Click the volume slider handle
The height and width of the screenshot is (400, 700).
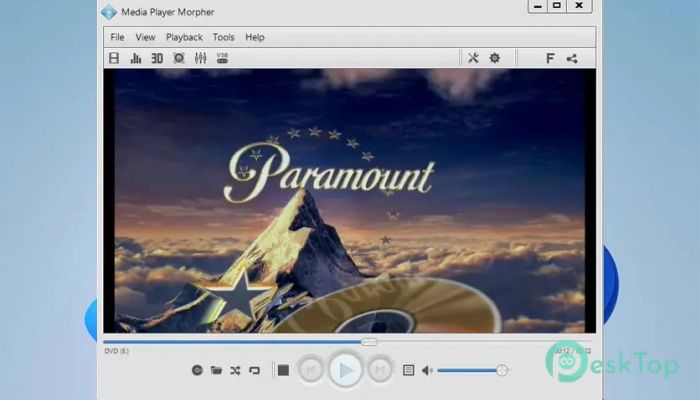click(502, 370)
